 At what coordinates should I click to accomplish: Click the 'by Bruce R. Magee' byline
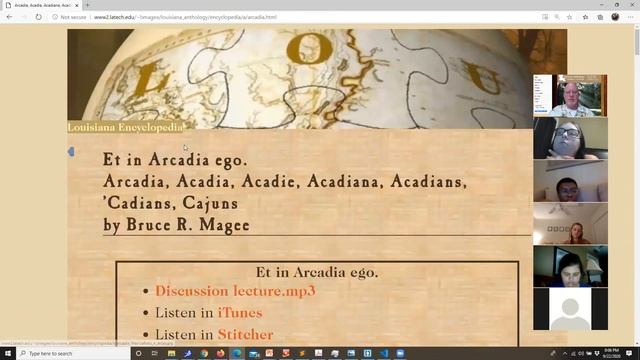(x=176, y=225)
